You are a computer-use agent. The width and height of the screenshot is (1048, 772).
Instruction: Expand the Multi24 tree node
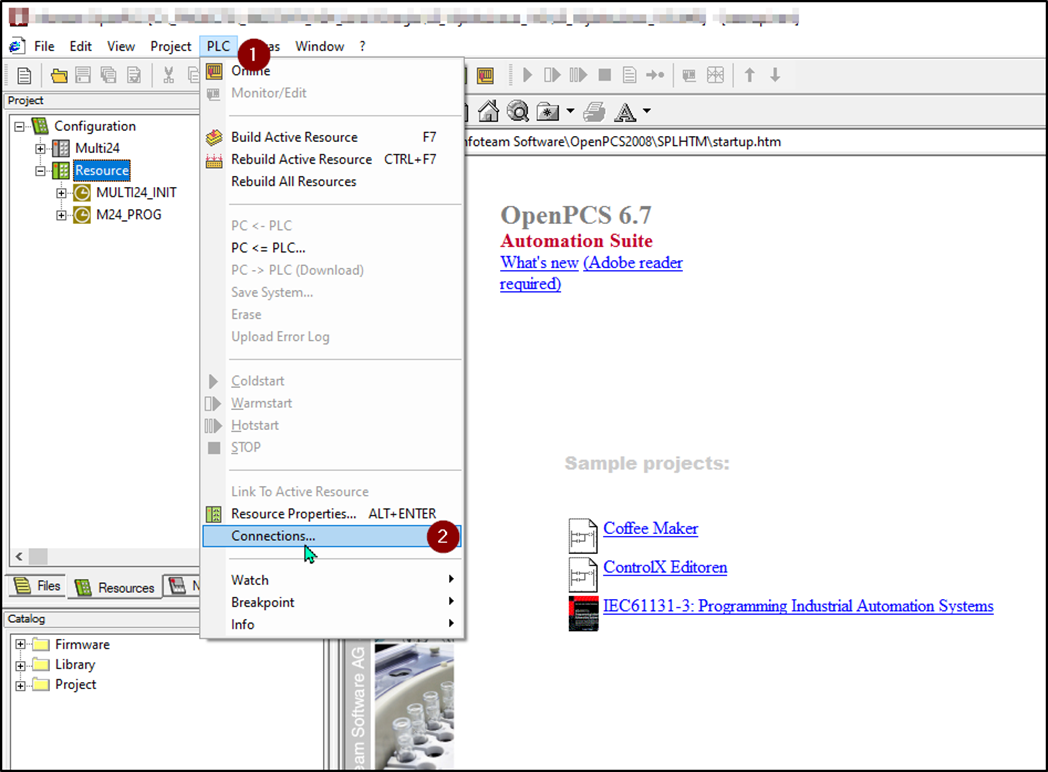pos(40,148)
